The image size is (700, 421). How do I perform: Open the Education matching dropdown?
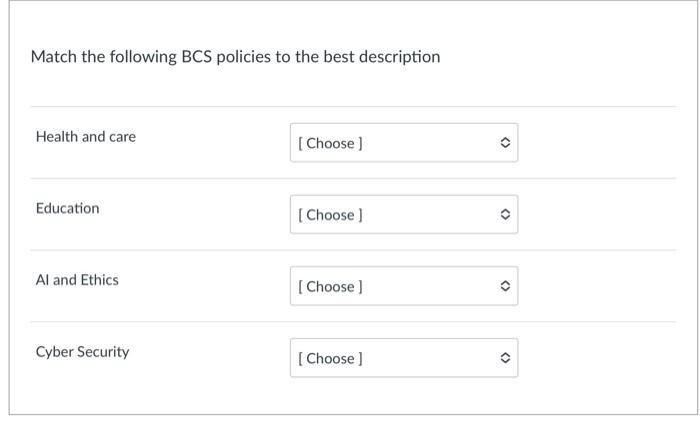point(404,215)
